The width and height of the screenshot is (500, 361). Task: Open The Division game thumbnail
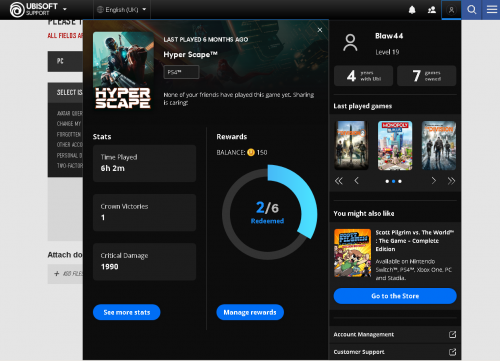pos(439,146)
